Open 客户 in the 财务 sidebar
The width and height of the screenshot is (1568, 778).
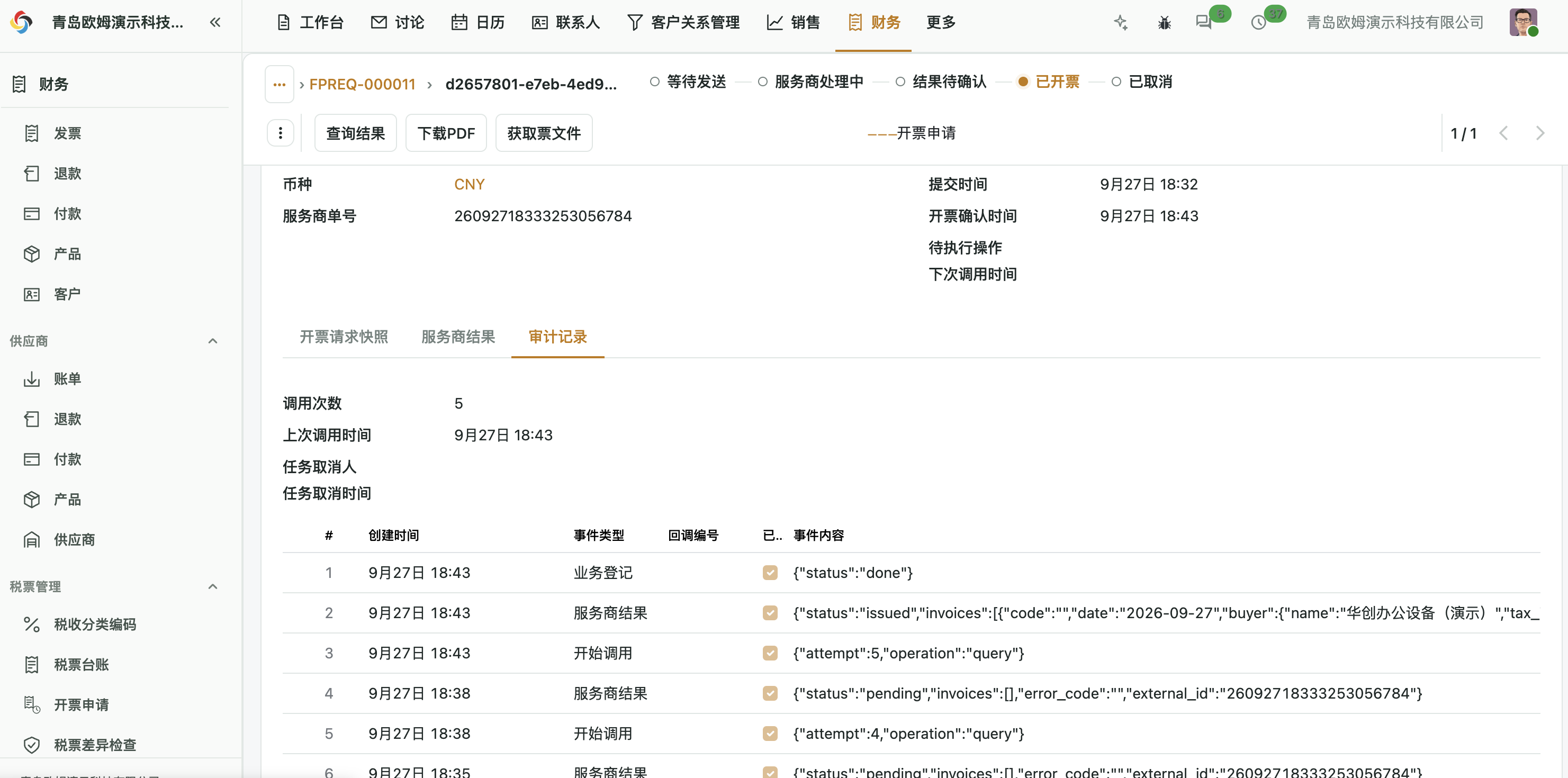click(x=68, y=294)
